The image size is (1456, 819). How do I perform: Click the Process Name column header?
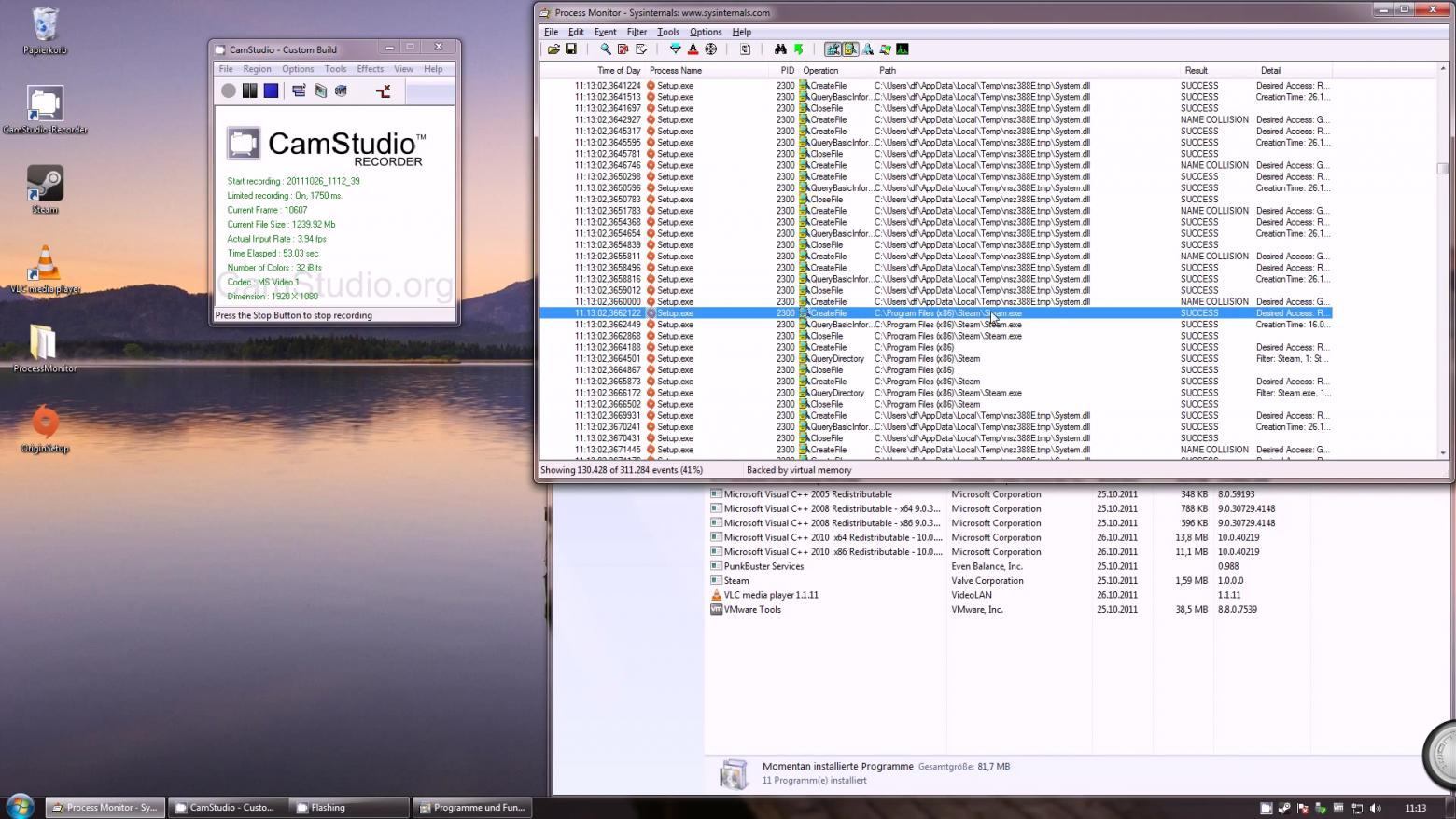point(676,70)
